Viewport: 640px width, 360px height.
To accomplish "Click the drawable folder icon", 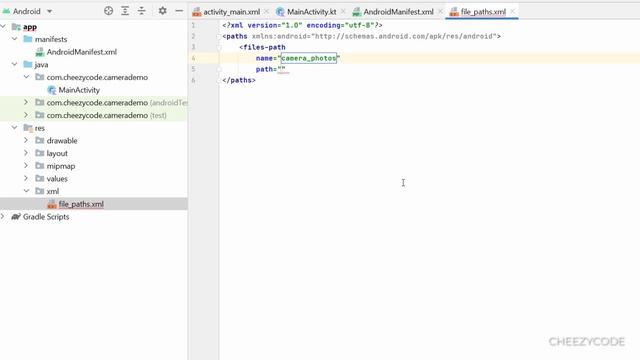I will click(40, 140).
